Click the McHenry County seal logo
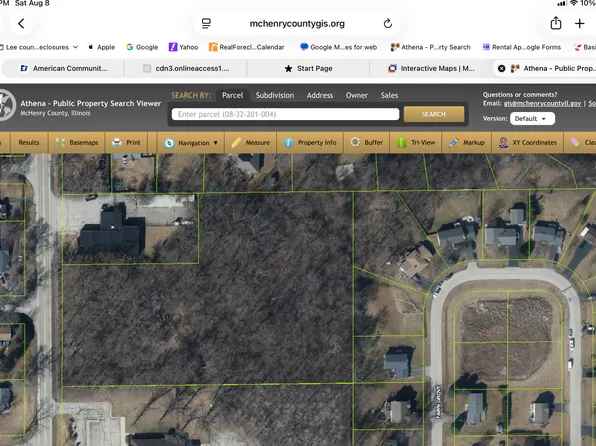Viewport: 596px width, 446px height. pyautogui.click(x=7, y=105)
